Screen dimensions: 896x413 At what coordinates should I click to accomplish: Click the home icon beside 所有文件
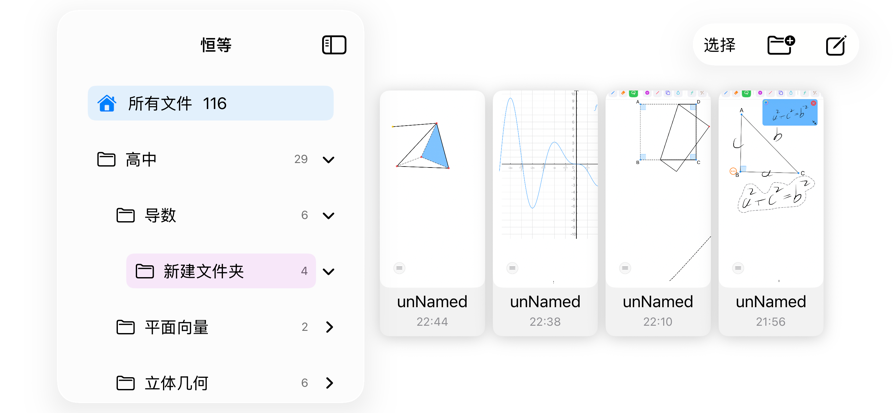tap(107, 103)
